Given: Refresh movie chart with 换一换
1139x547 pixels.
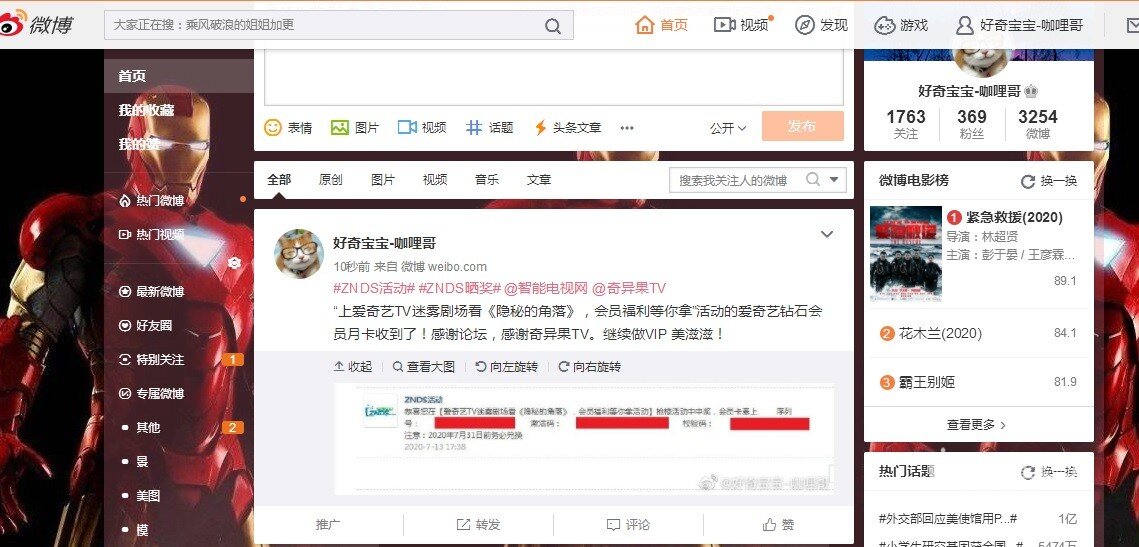Looking at the screenshot, I should click(x=1050, y=181).
